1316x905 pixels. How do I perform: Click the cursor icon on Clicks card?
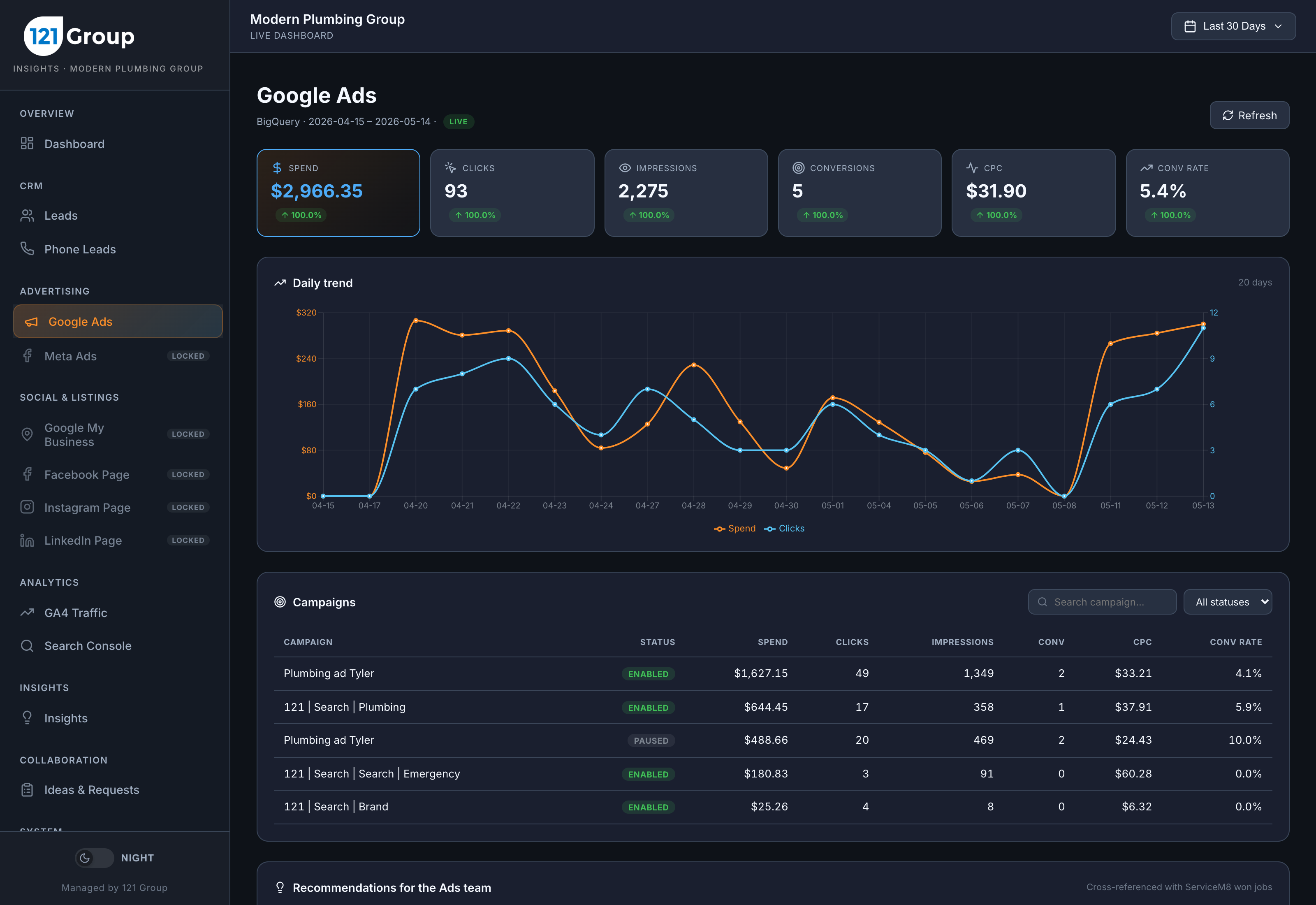pyautogui.click(x=451, y=168)
